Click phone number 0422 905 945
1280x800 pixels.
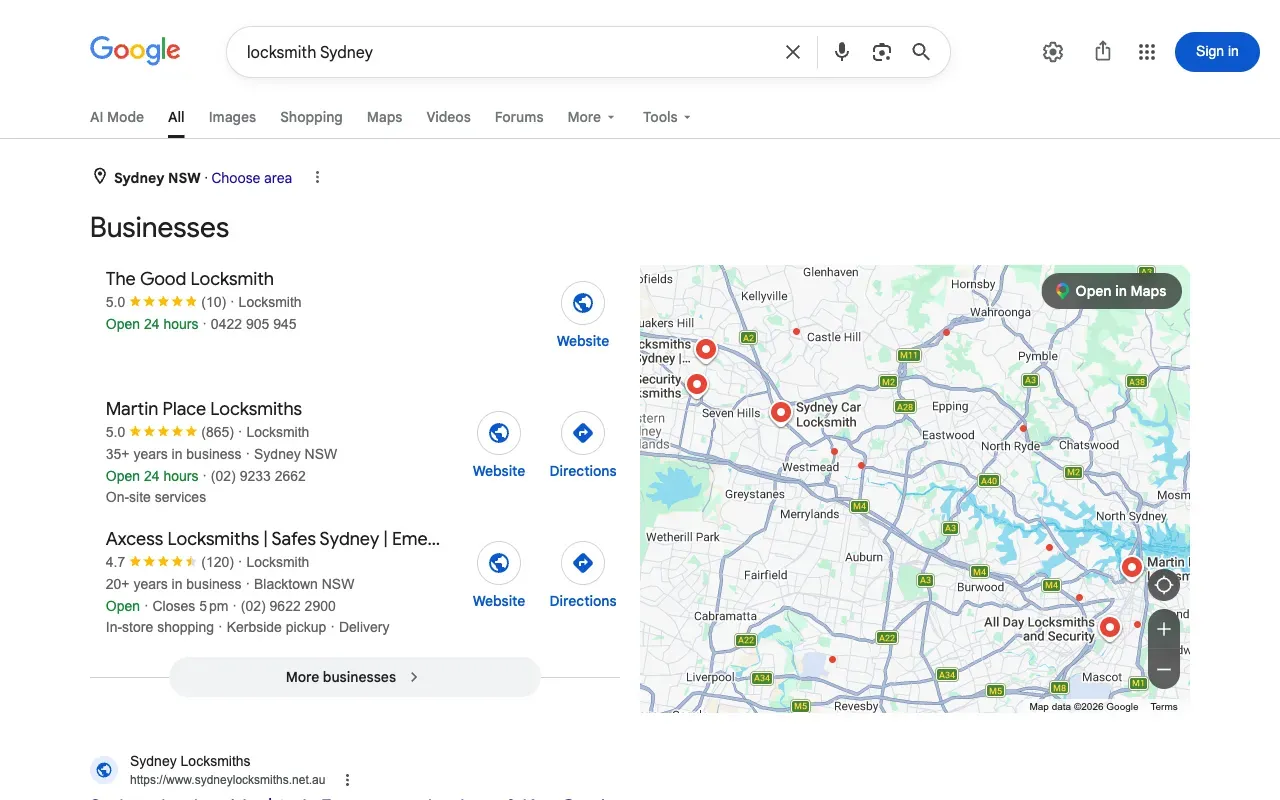[x=253, y=324]
